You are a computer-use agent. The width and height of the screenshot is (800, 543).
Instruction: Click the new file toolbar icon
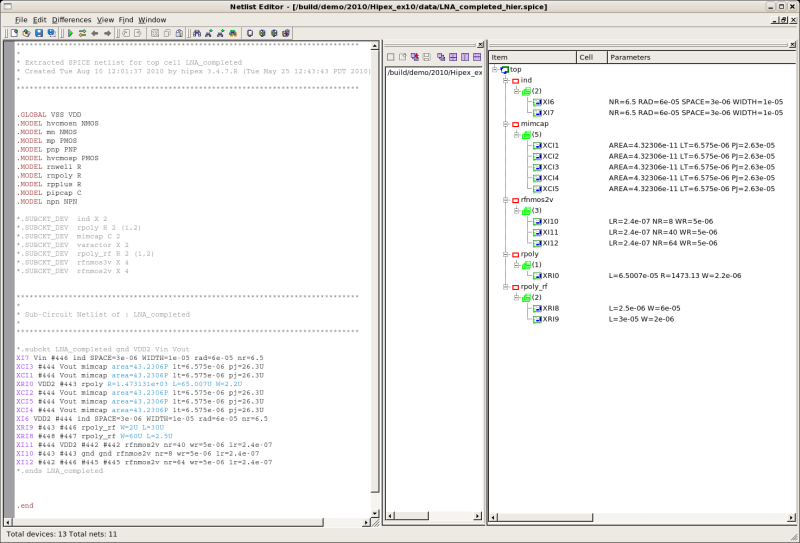point(14,33)
